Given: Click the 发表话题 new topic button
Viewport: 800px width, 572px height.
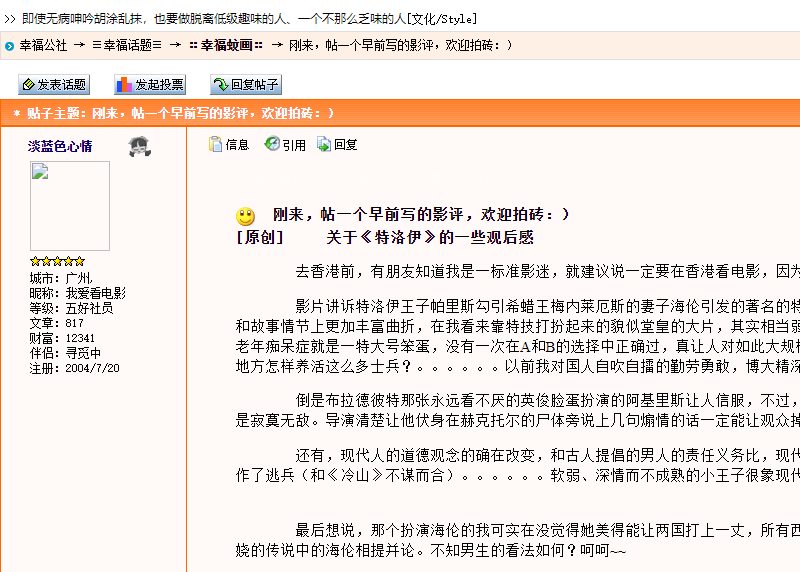Looking at the screenshot, I should point(54,84).
